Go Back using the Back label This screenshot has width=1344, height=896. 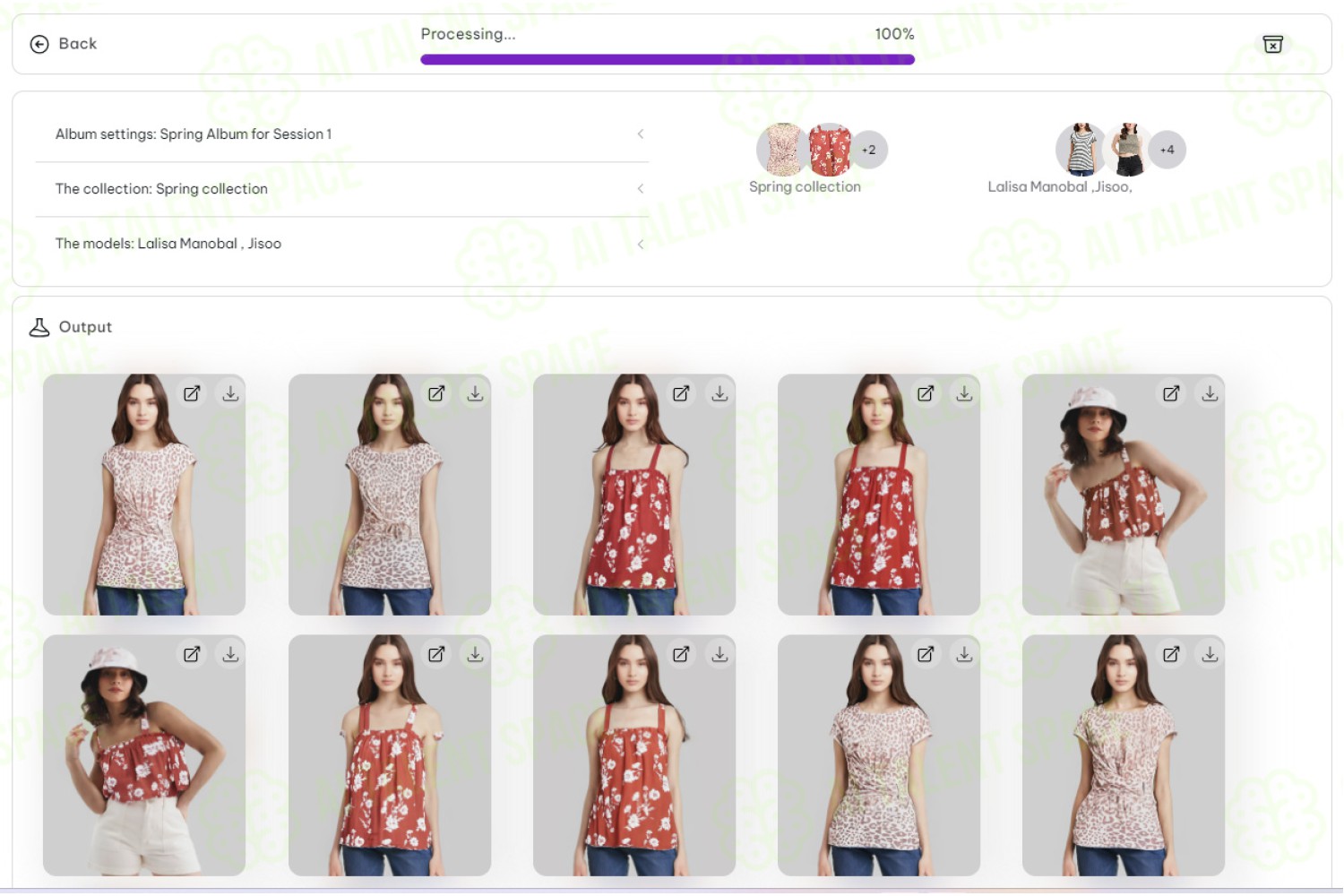coord(78,44)
